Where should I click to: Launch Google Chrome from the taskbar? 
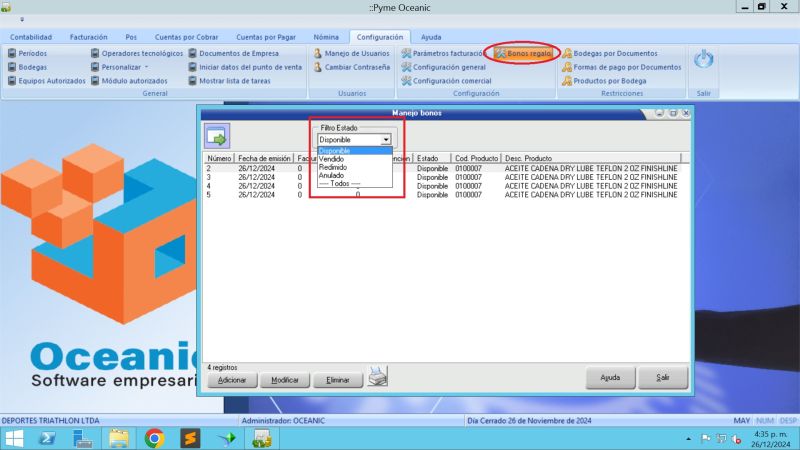(x=154, y=438)
